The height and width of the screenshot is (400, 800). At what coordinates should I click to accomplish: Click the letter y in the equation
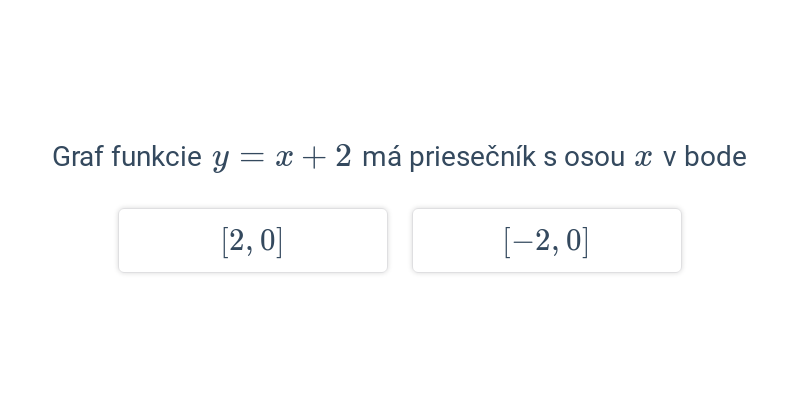[x=220, y=160]
